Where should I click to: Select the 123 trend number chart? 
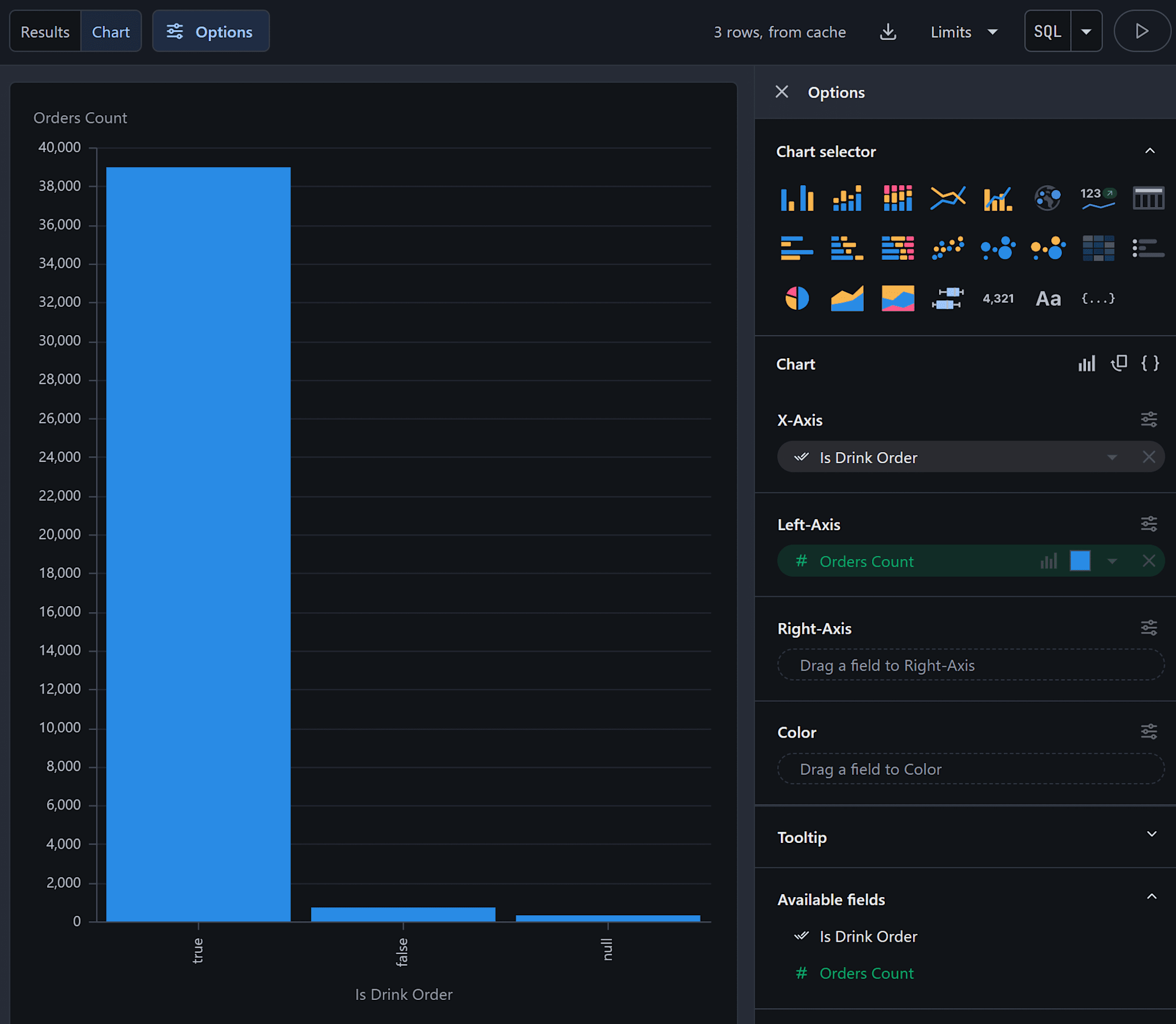pyautogui.click(x=1098, y=198)
